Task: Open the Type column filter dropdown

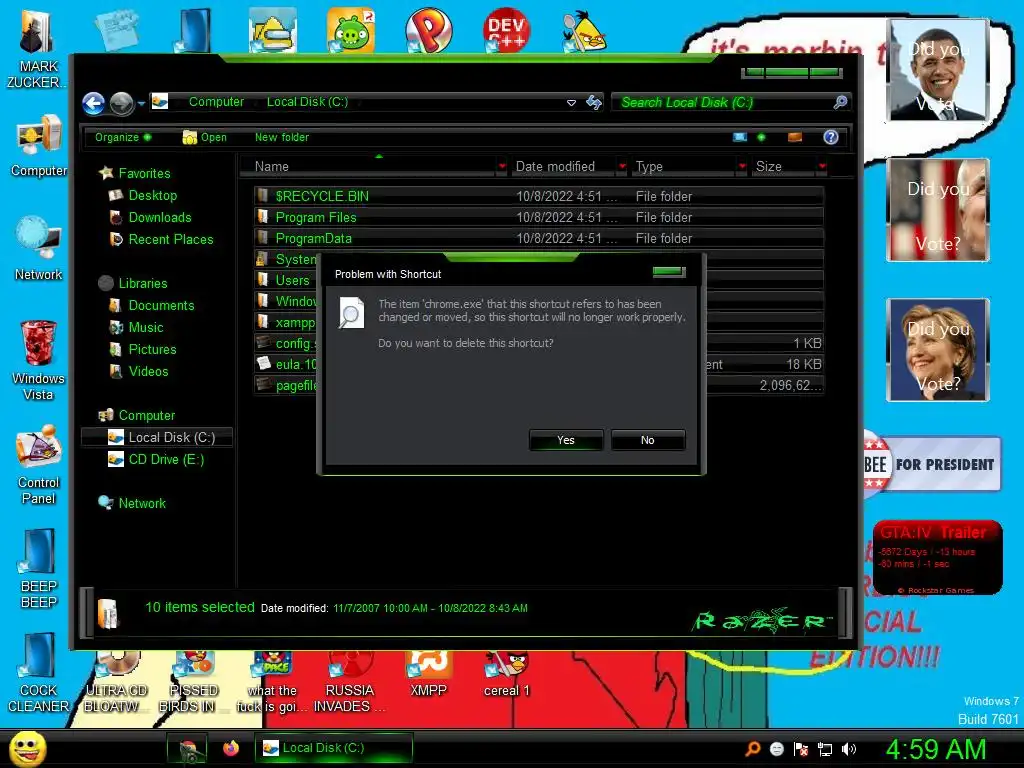Action: point(742,167)
